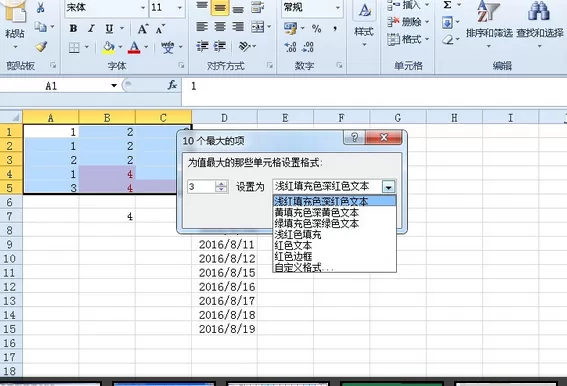Image resolution: width=567 pixels, height=386 pixels.
Task: Click the Copy icon in clipboard group
Action: (40, 27)
